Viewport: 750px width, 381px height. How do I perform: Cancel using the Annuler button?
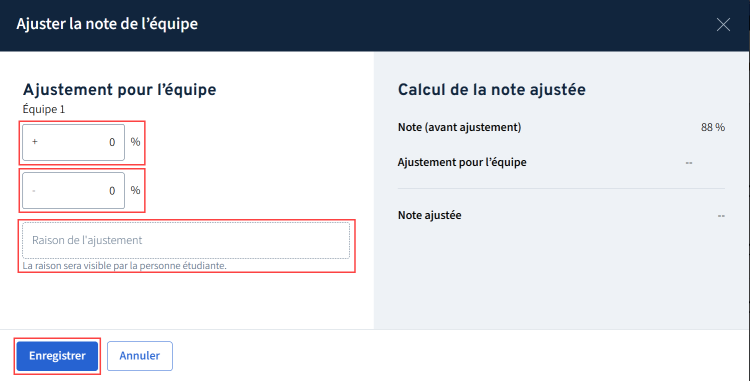click(140, 356)
